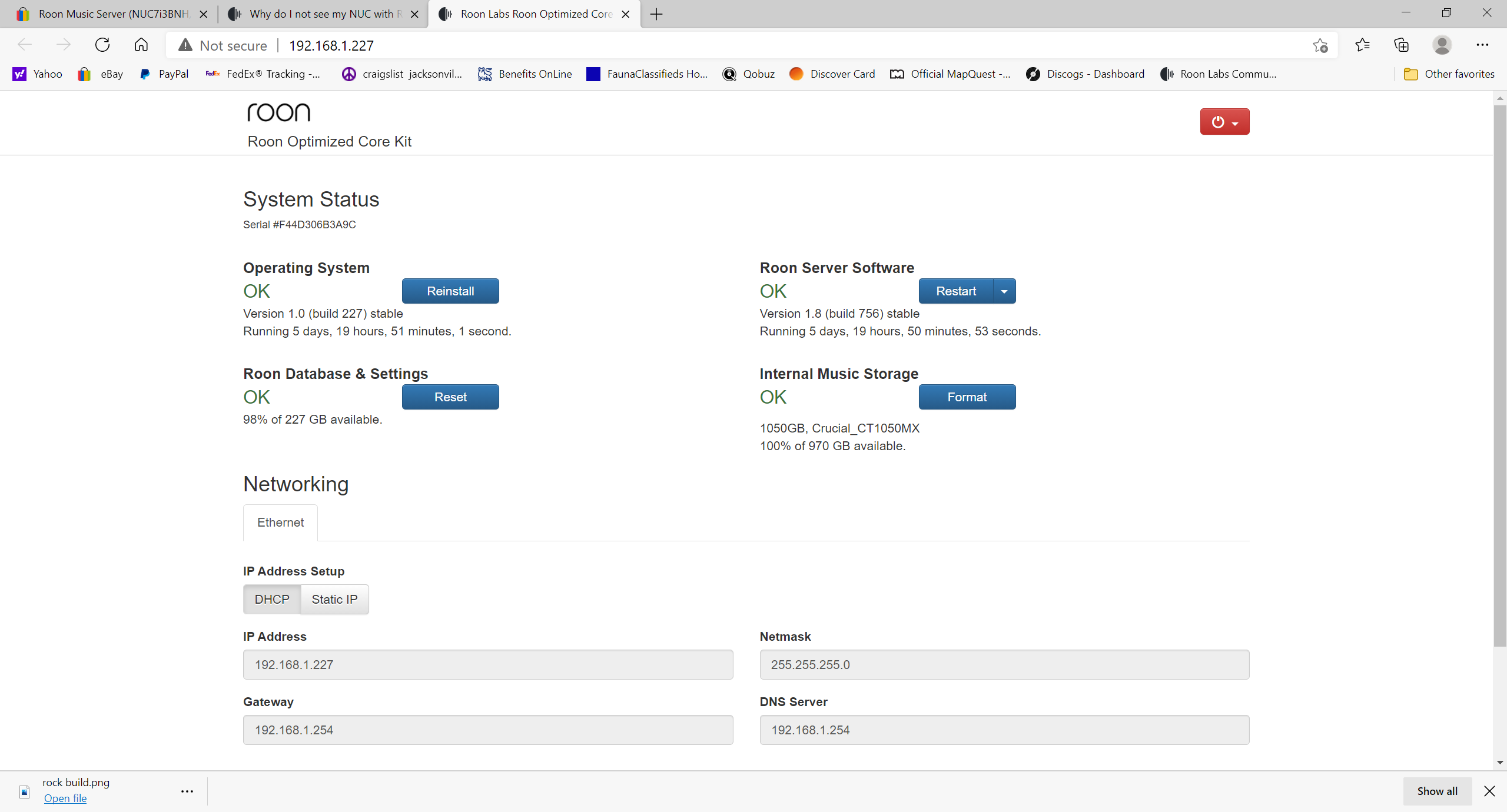The height and width of the screenshot is (812, 1507).
Task: Select DHCP address setup
Action: click(x=272, y=599)
